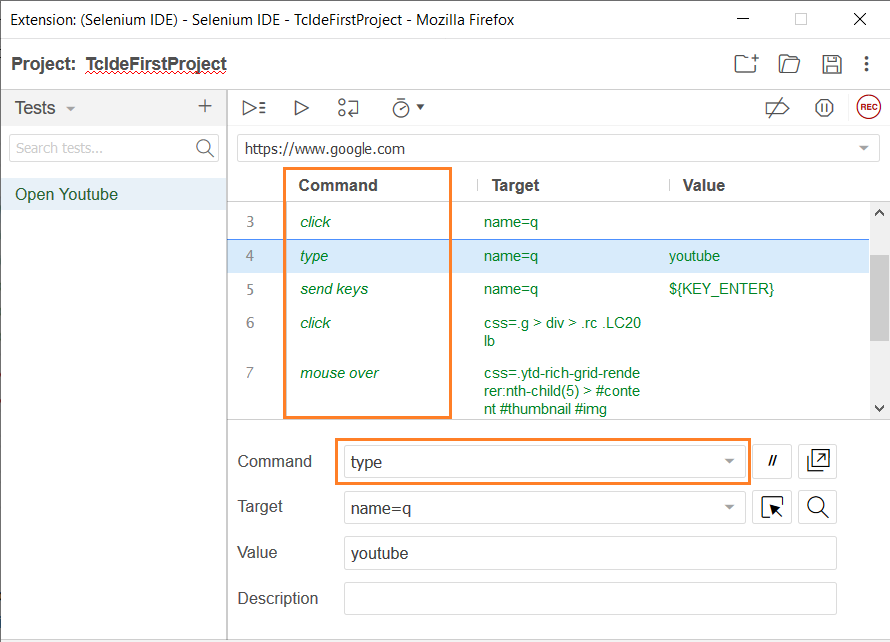The height and width of the screenshot is (642, 890).
Task: Click the new project icon
Action: [746, 64]
